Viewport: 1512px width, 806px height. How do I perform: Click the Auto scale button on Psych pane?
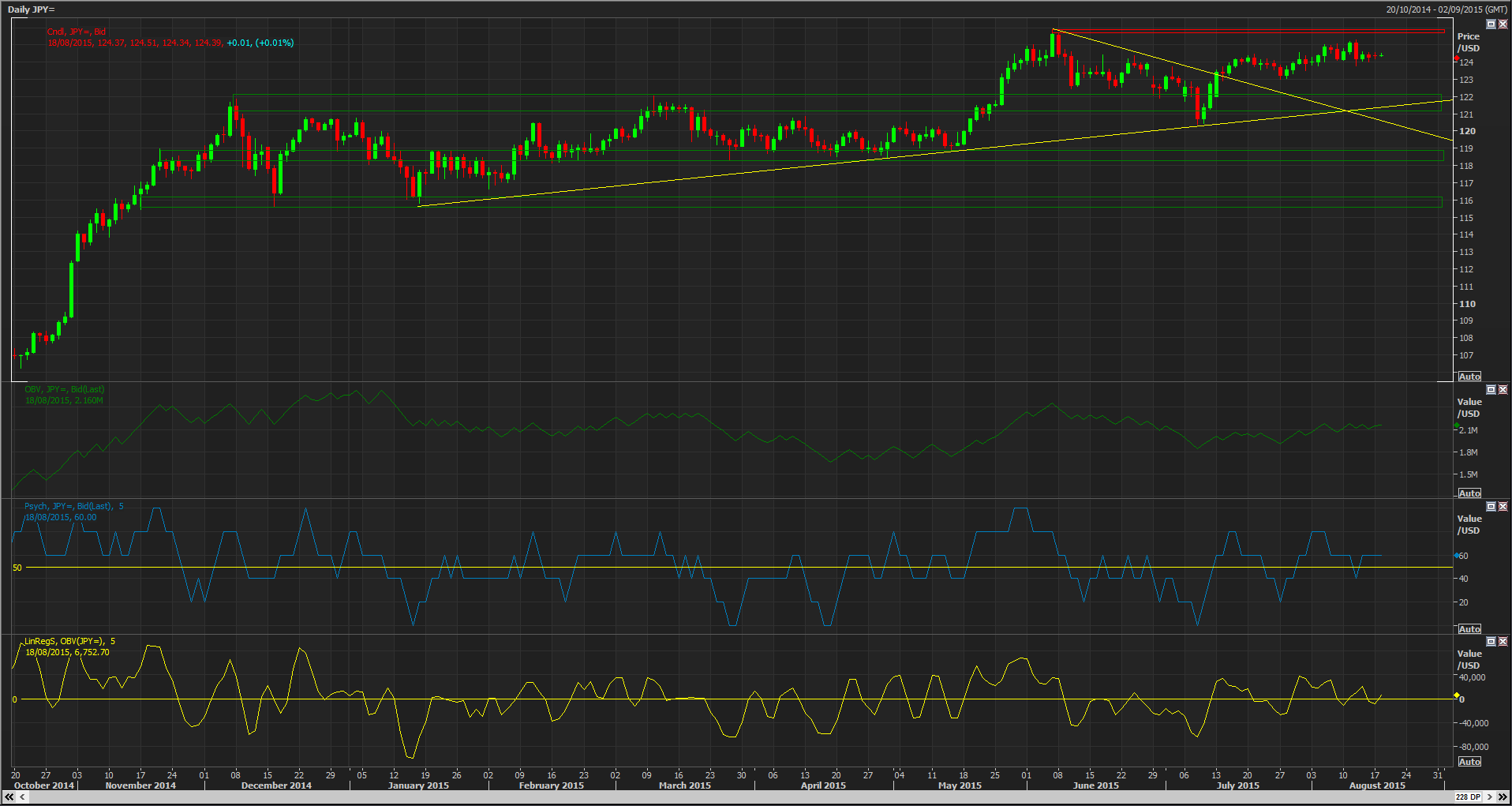tap(1469, 629)
